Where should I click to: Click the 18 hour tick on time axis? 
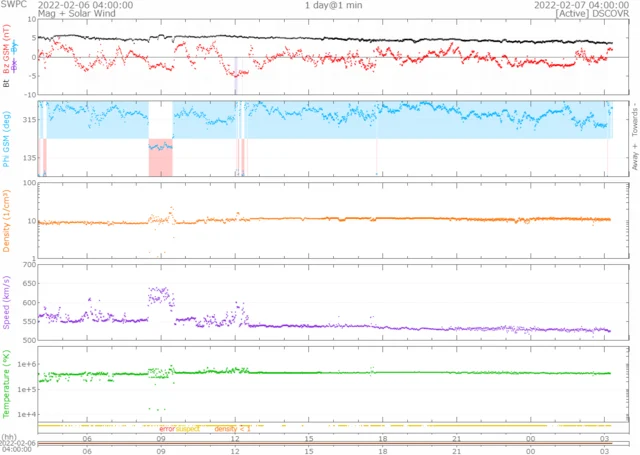383,438
